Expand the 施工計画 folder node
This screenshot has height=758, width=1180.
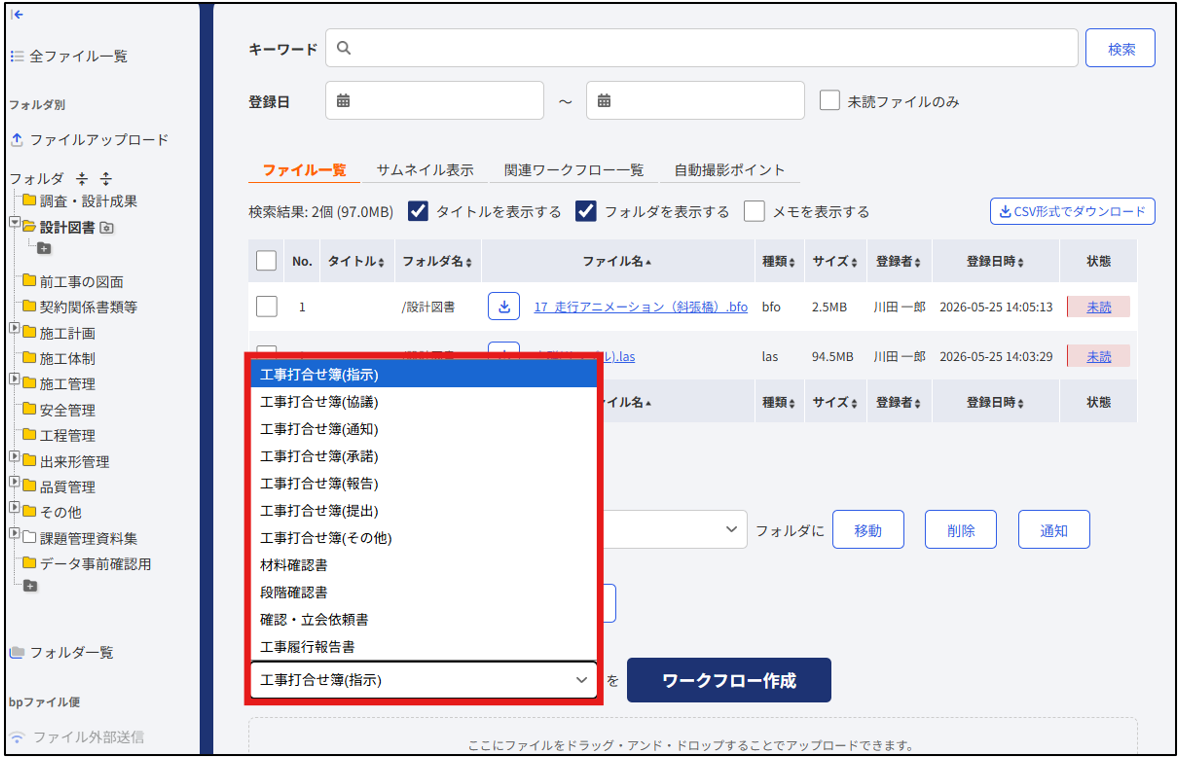tap(14, 328)
